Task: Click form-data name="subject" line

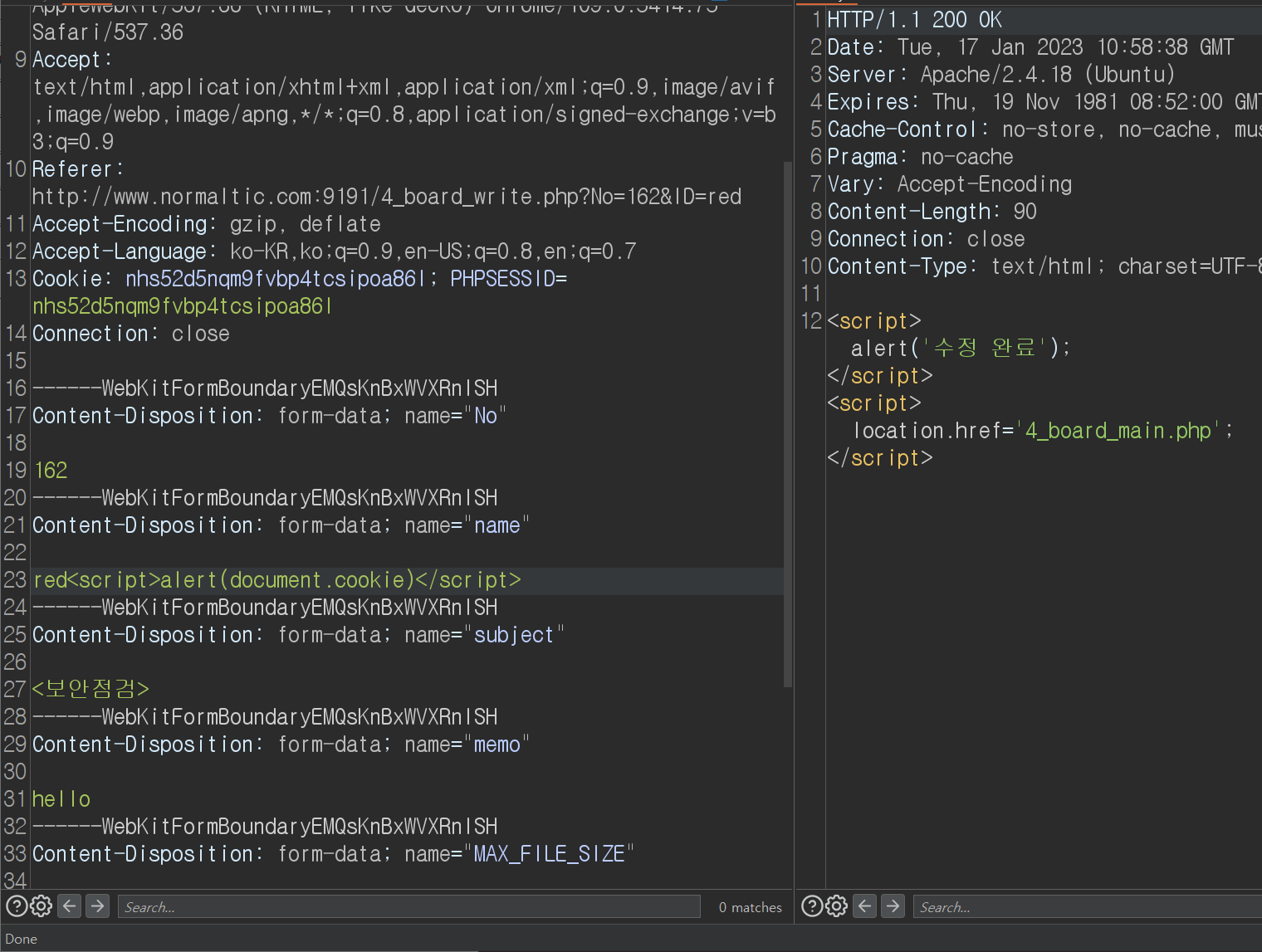Action: click(x=299, y=635)
